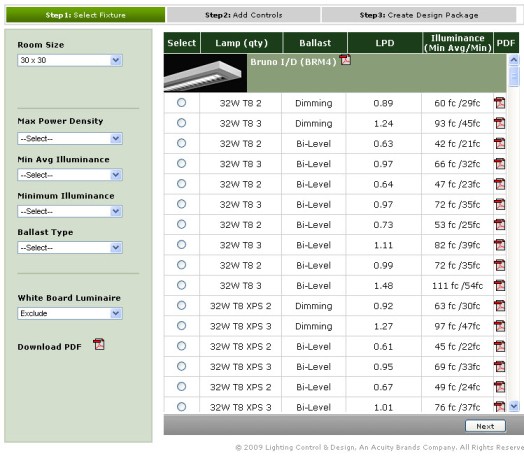Open PDF for 82 fc /39fc row
The width and height of the screenshot is (524, 456).
pyautogui.click(x=500, y=245)
